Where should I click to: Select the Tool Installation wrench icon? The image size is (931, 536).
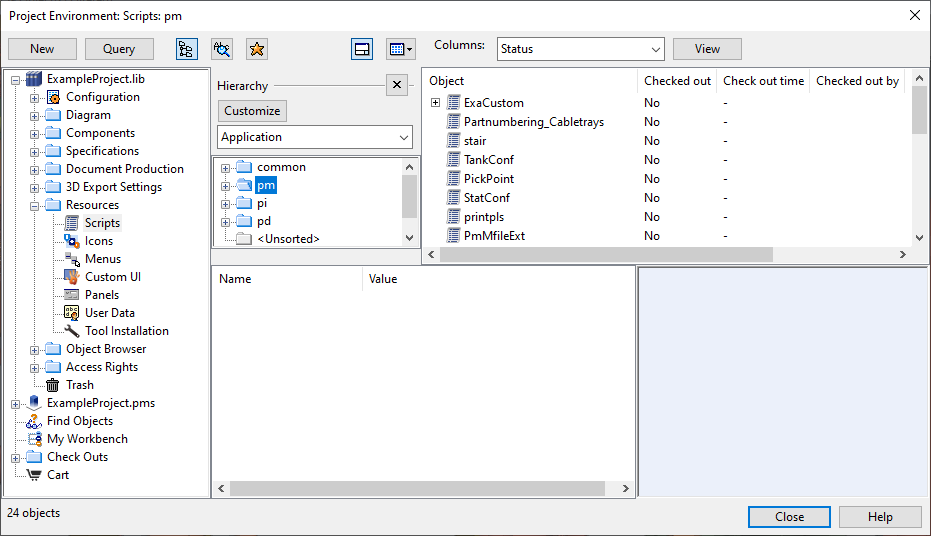72,331
